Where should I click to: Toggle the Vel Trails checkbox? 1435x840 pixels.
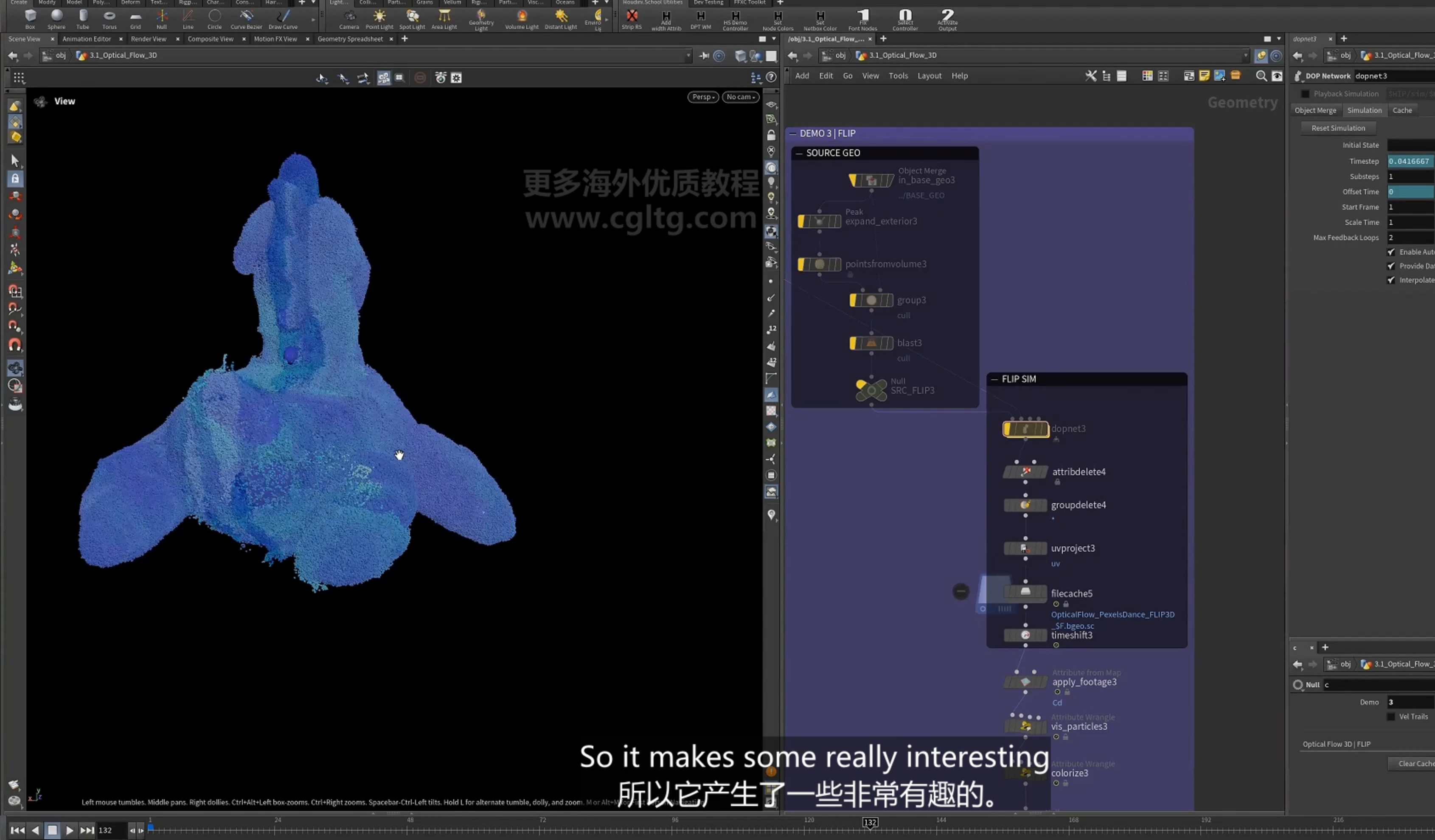pos(1391,717)
